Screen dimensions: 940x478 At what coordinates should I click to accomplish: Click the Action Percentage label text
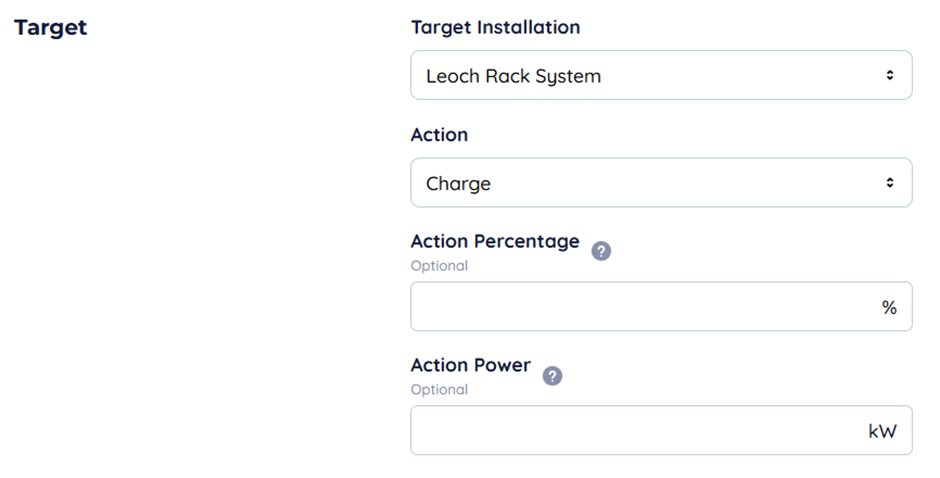(494, 241)
